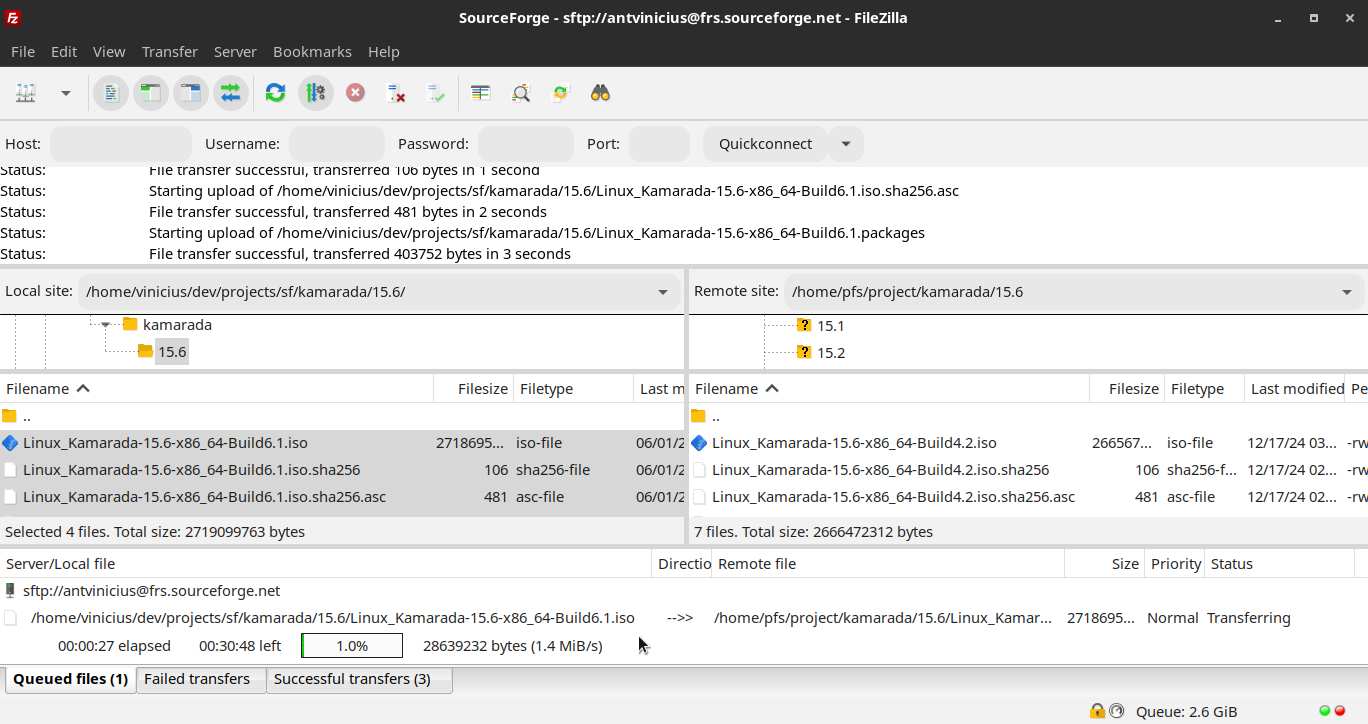Image resolution: width=1368 pixels, height=724 pixels.
Task: Expand the Site Manager dropdown arrow
Action: coord(66,93)
